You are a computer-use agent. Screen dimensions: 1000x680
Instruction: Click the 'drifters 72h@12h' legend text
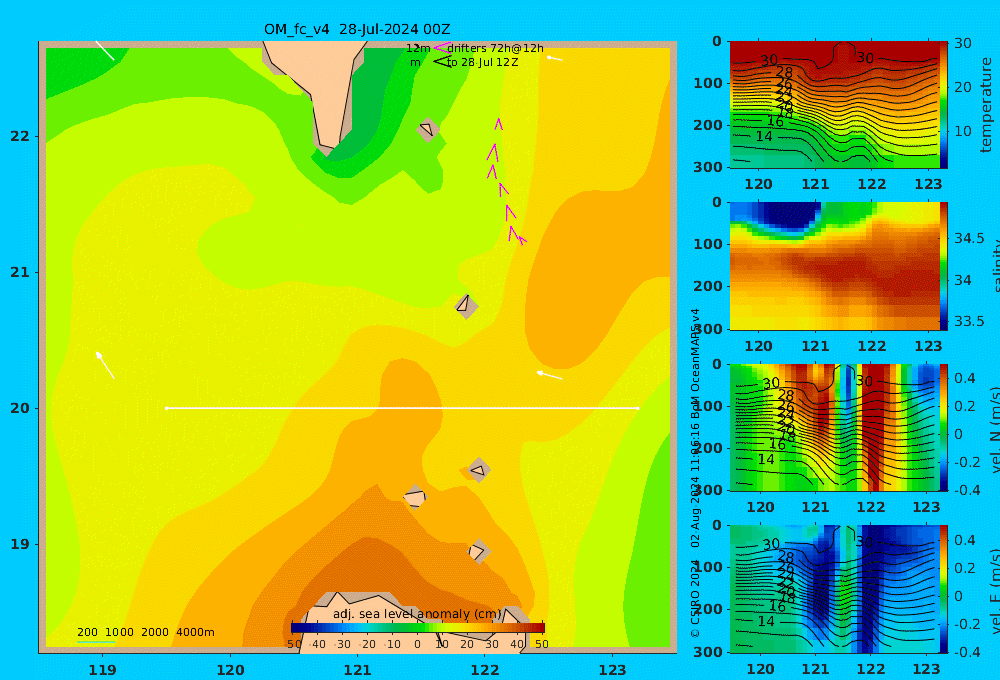(495, 48)
